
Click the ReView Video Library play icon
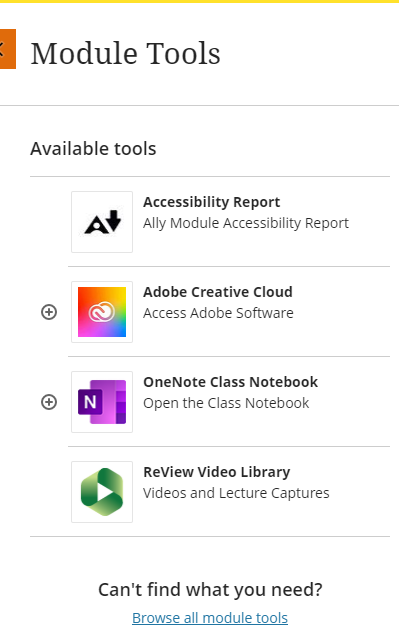(x=102, y=492)
